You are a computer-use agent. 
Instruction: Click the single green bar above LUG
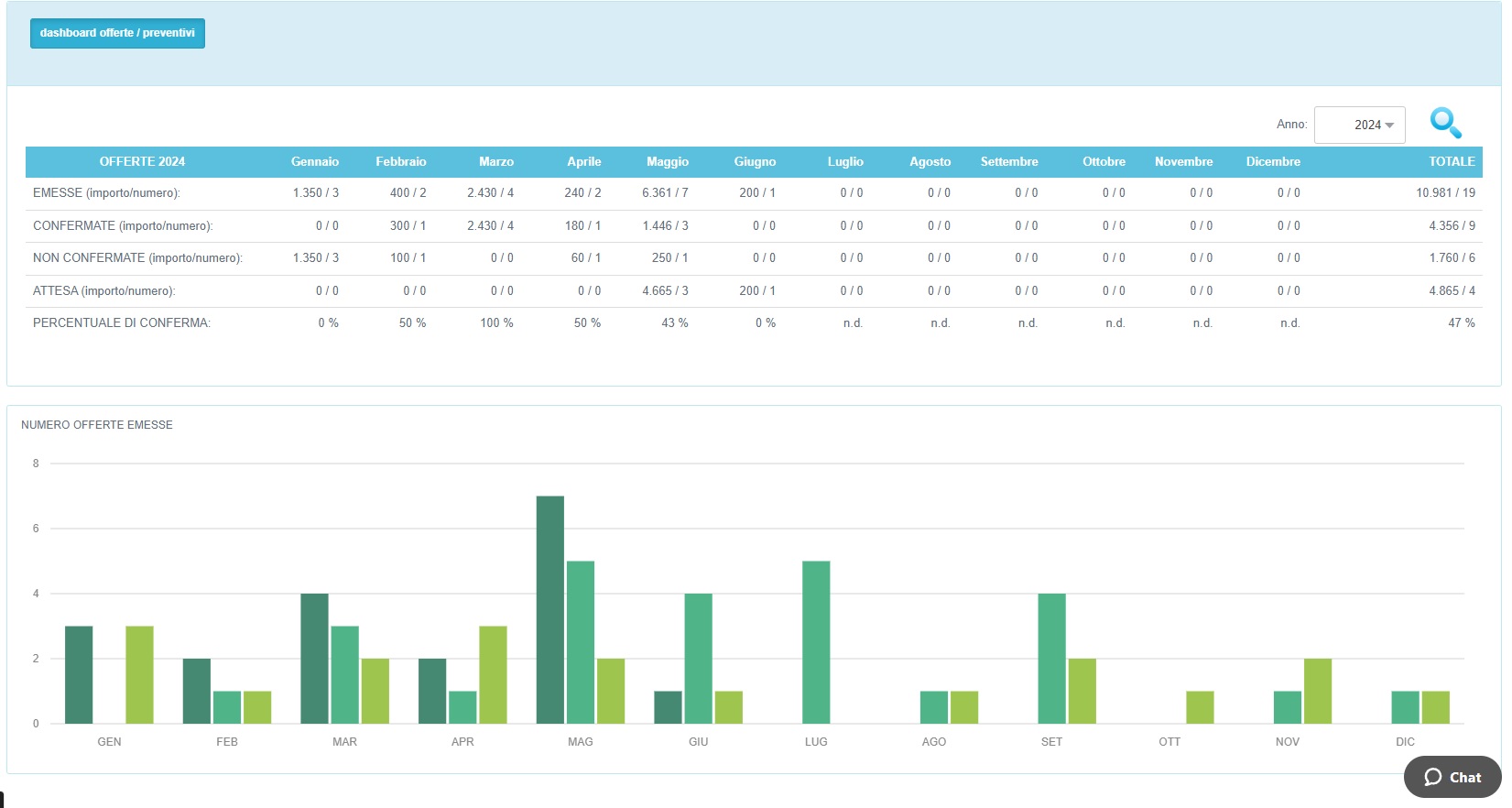pyautogui.click(x=816, y=641)
